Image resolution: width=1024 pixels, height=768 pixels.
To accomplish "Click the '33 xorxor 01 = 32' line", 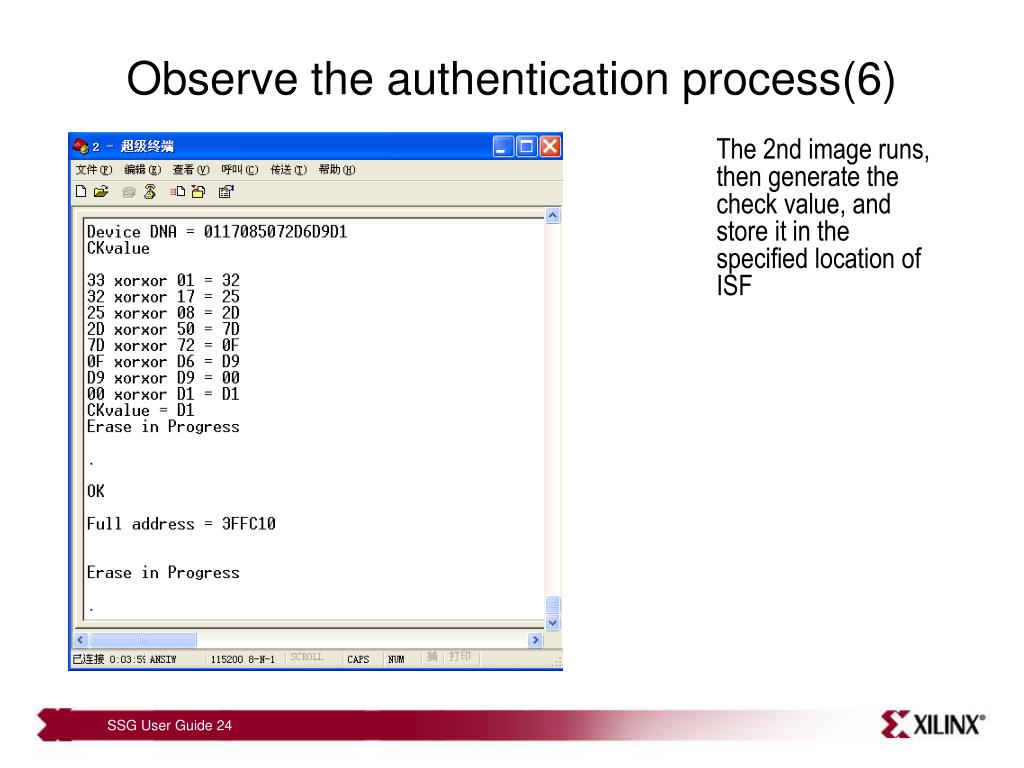I will click(163, 280).
